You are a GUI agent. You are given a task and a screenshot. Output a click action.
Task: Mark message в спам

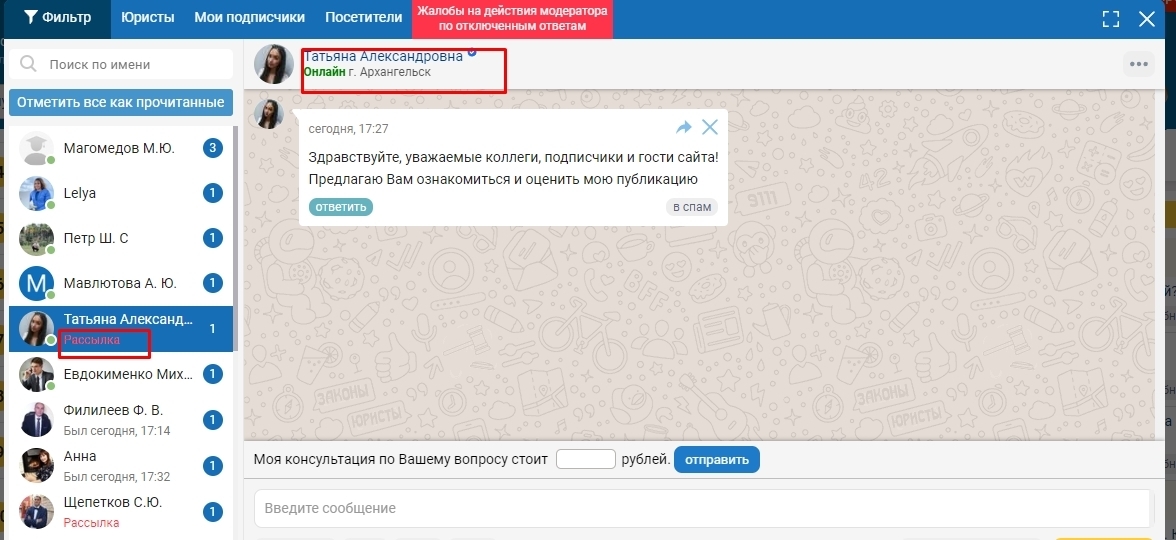(692, 207)
